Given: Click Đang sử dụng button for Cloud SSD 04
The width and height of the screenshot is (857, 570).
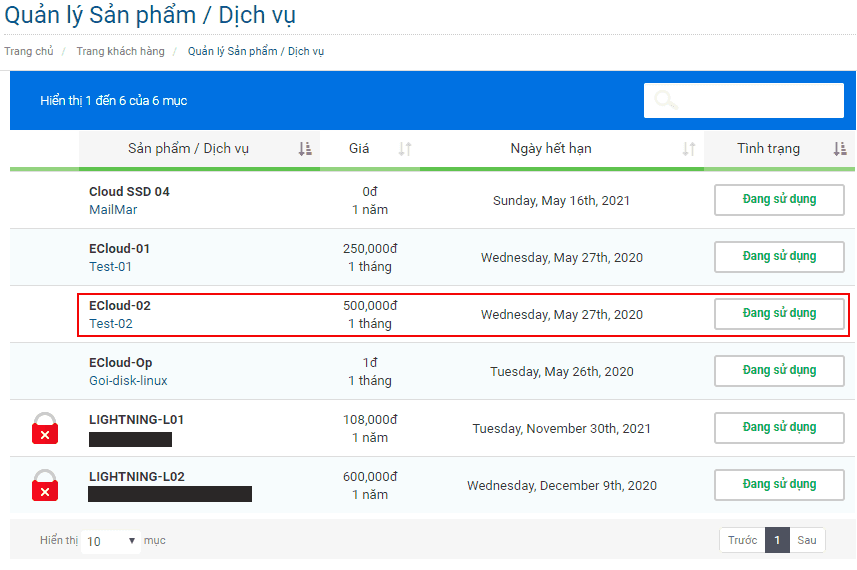Looking at the screenshot, I should (779, 200).
